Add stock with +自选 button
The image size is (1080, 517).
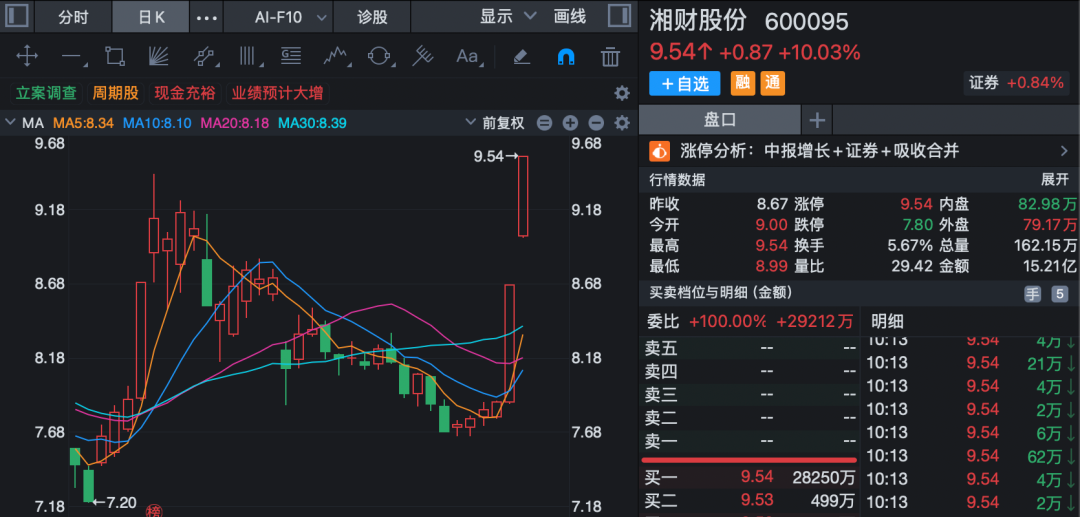tap(685, 84)
